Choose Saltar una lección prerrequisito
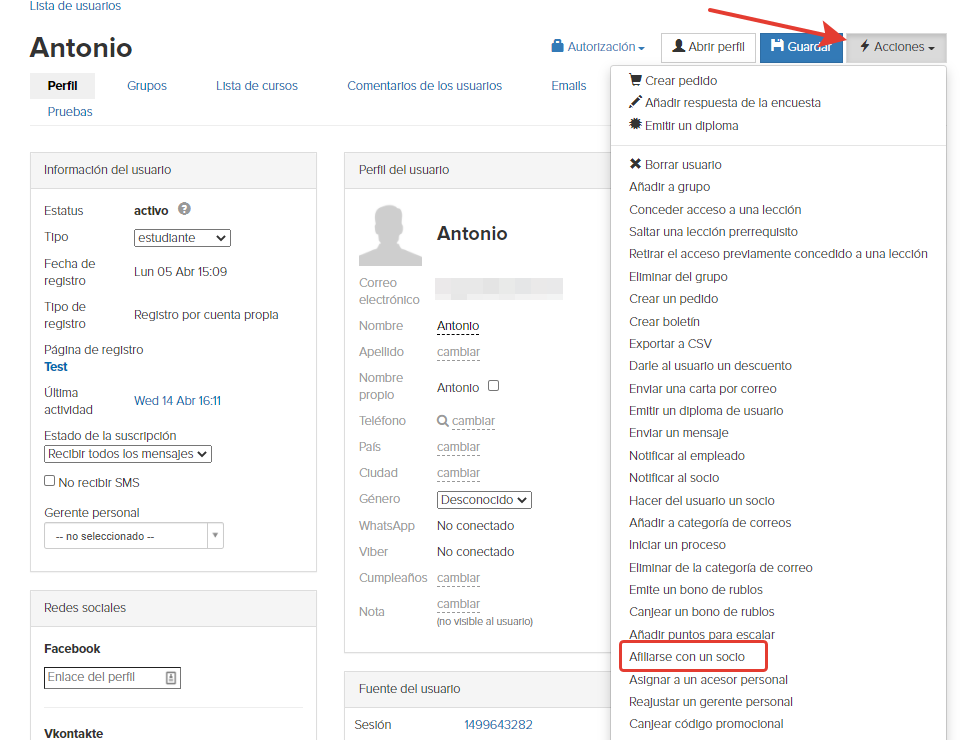 [713, 231]
